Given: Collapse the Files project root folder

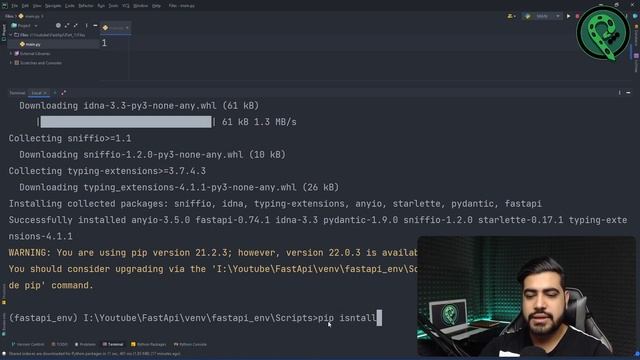Looking at the screenshot, I should click(11, 35).
